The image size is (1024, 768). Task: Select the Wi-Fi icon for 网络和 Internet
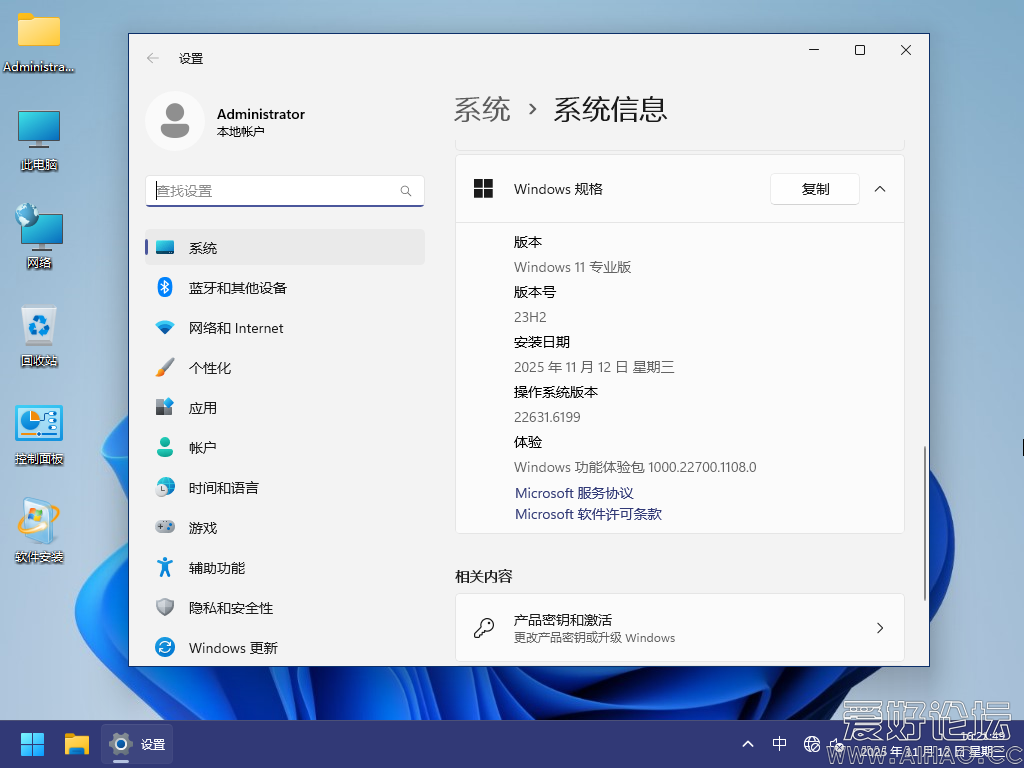tap(165, 327)
